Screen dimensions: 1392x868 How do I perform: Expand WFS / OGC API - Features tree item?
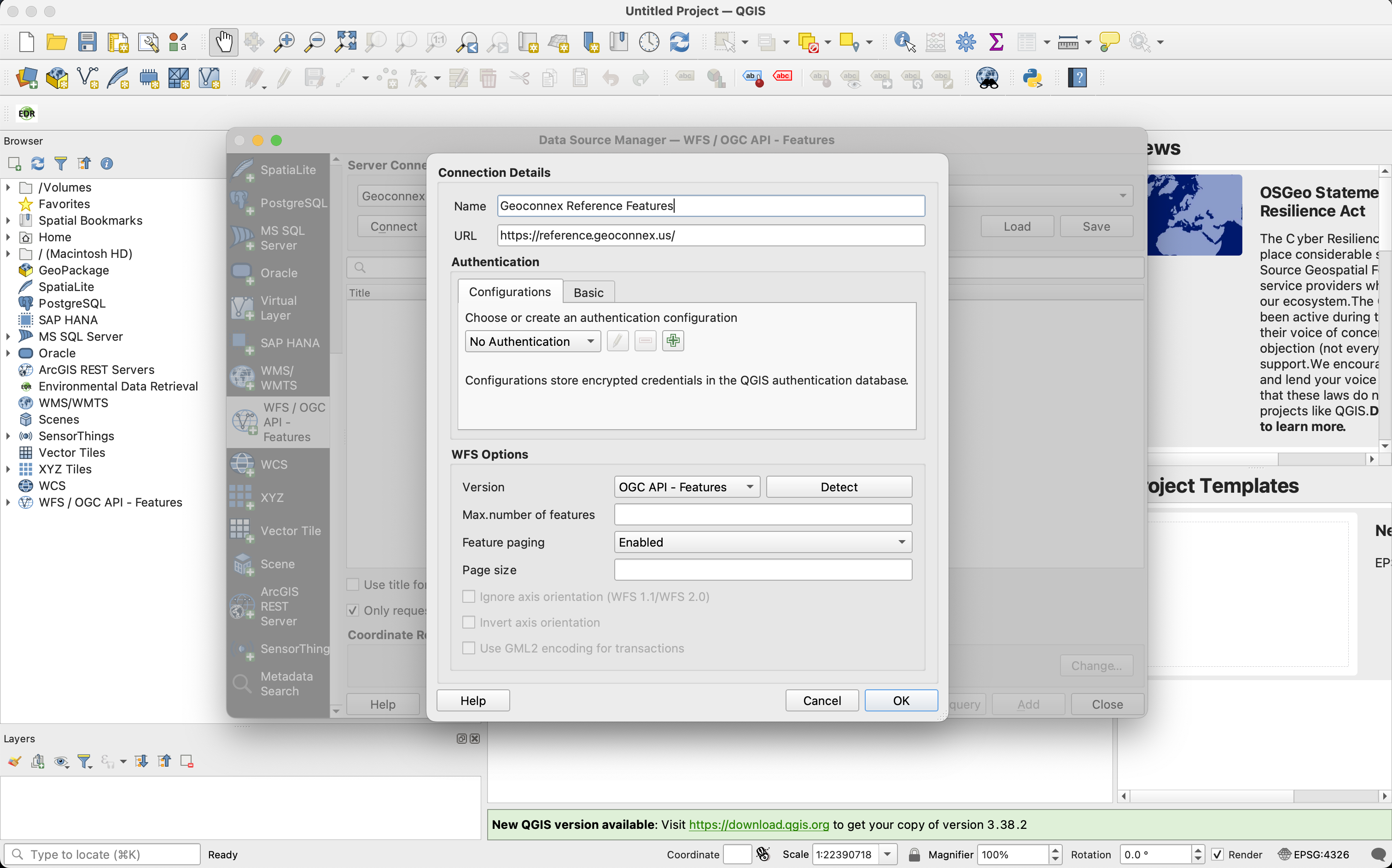pyautogui.click(x=8, y=502)
